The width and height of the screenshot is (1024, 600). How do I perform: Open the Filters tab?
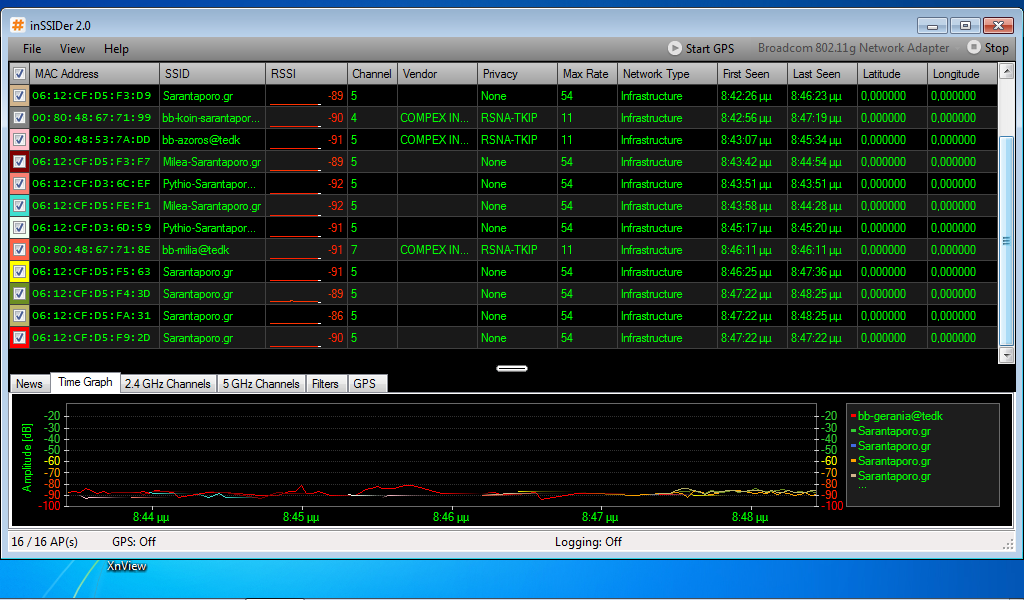coord(325,384)
